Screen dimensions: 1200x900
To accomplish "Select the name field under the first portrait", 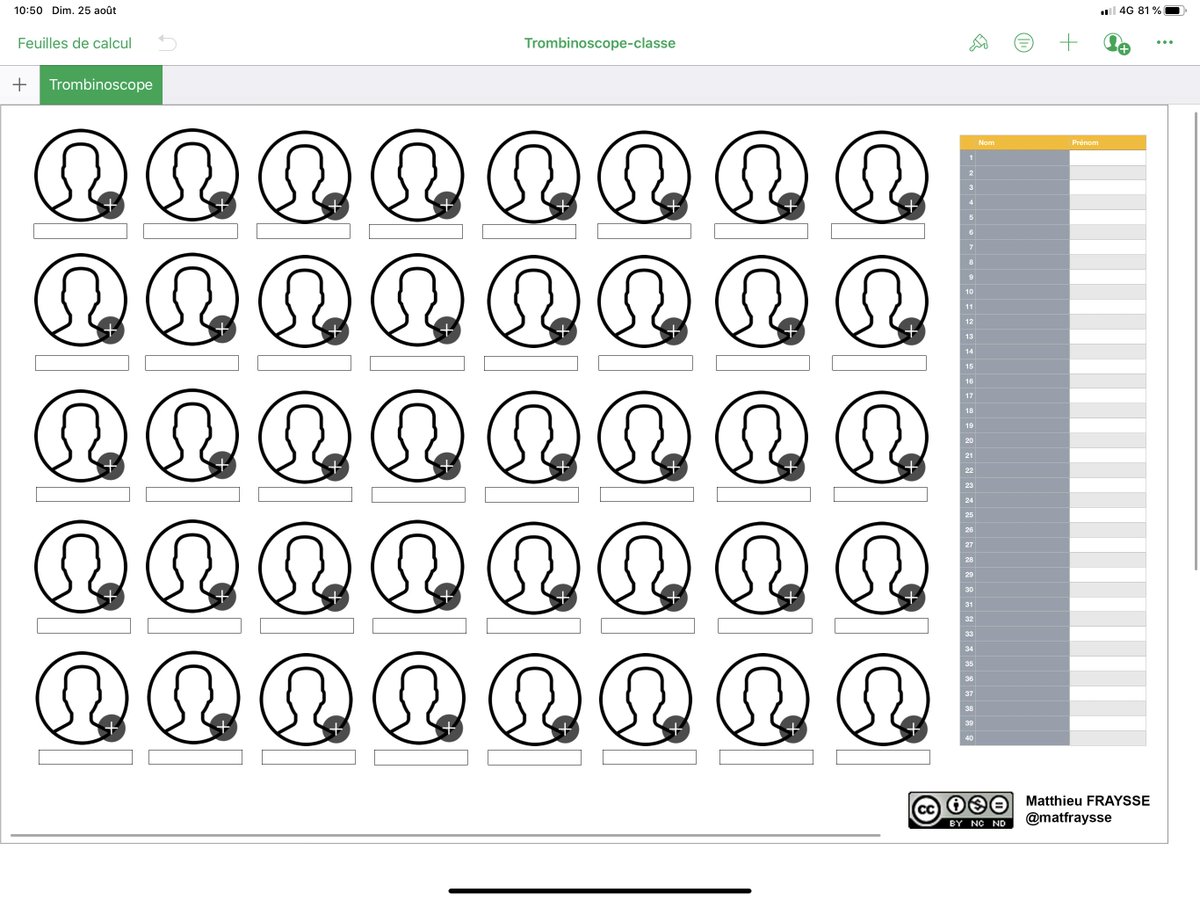I will point(80,230).
